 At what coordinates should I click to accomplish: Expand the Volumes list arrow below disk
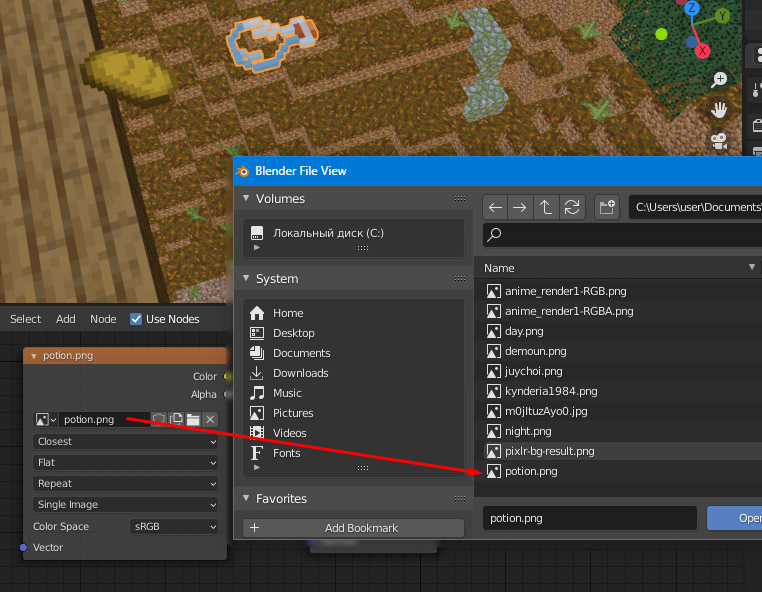[x=257, y=247]
